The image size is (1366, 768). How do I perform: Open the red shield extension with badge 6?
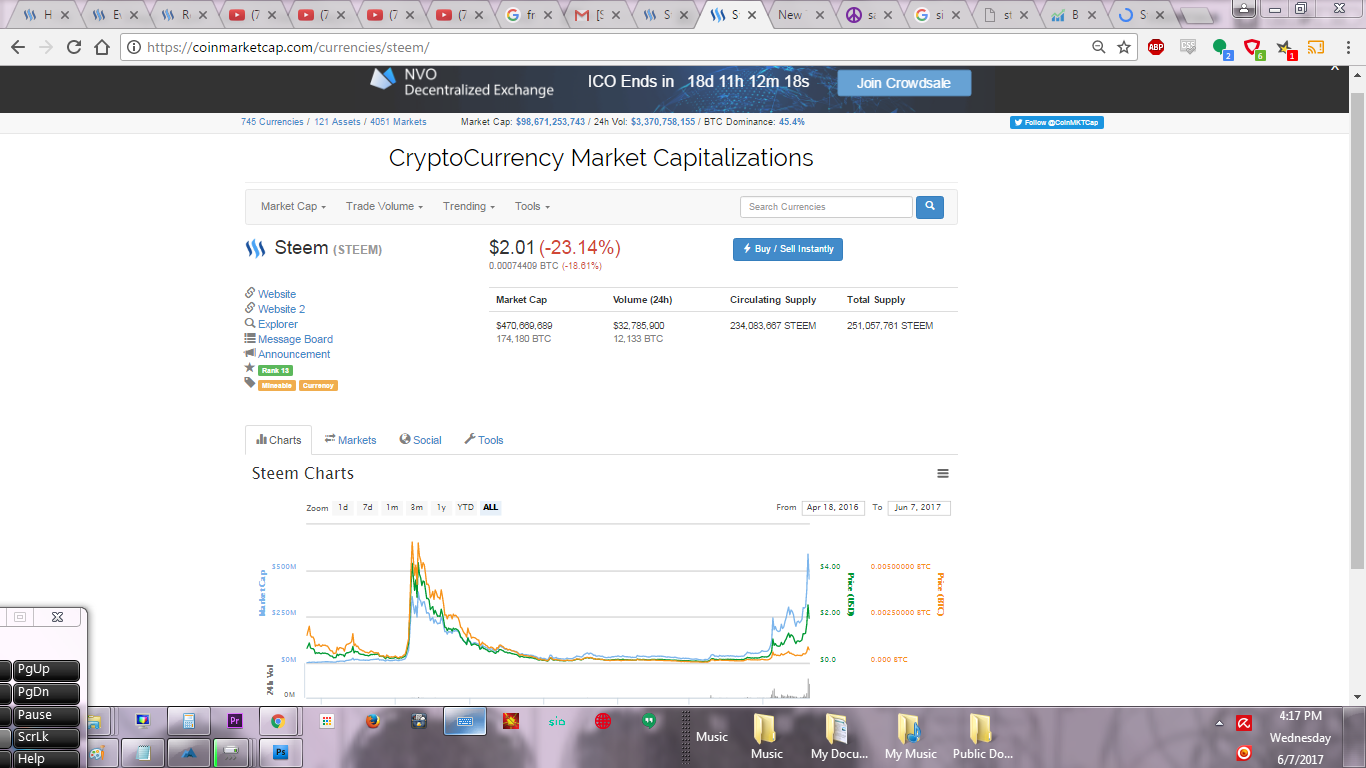tap(1253, 48)
